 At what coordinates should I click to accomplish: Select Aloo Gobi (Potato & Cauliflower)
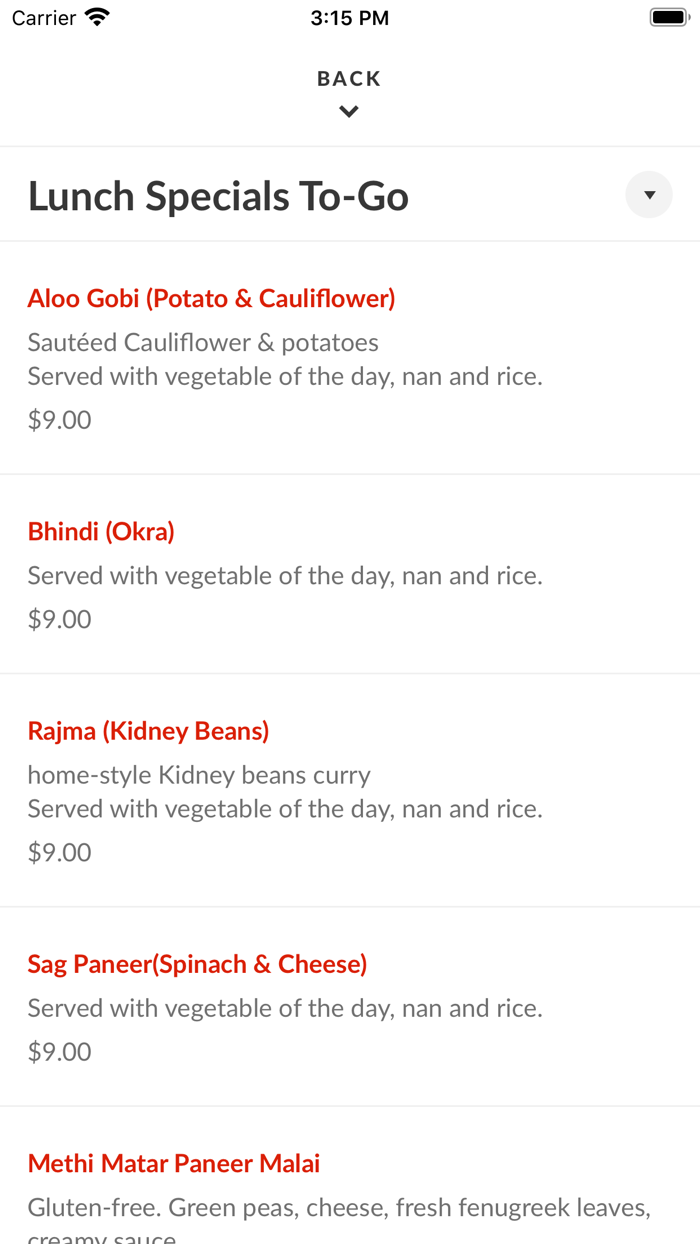click(x=211, y=298)
